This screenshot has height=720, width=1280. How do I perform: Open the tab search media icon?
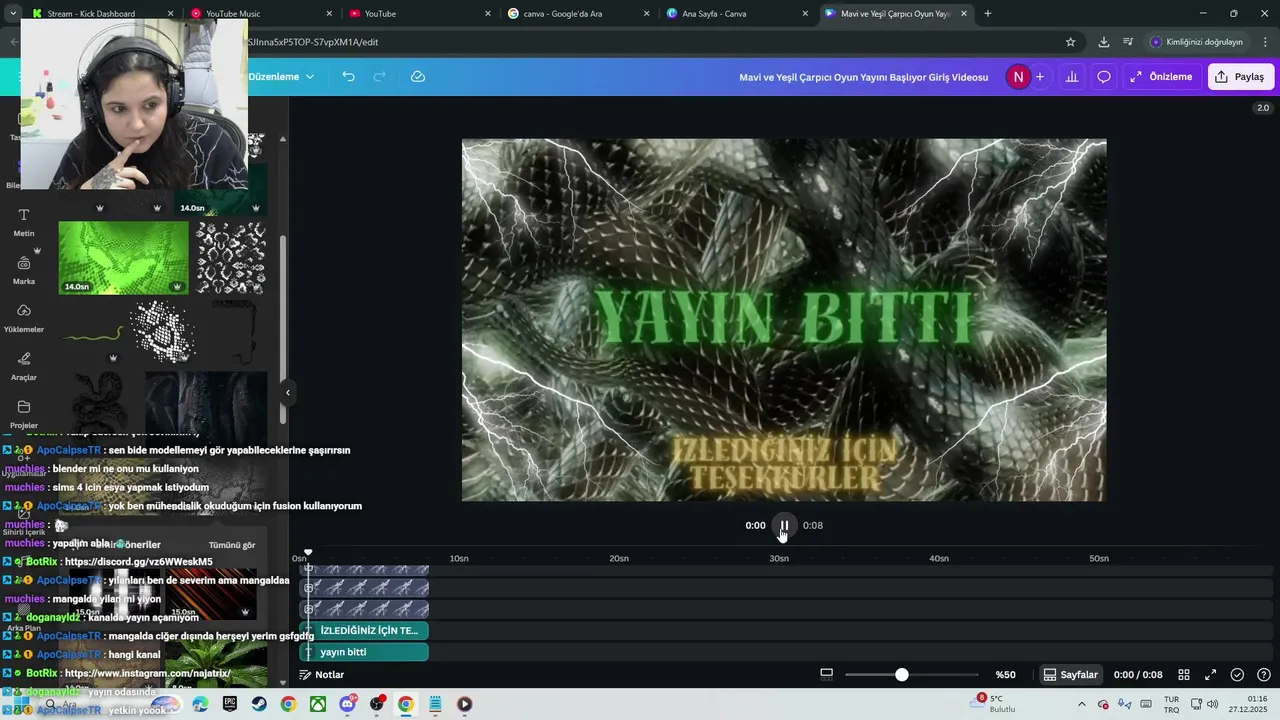pos(1128,42)
